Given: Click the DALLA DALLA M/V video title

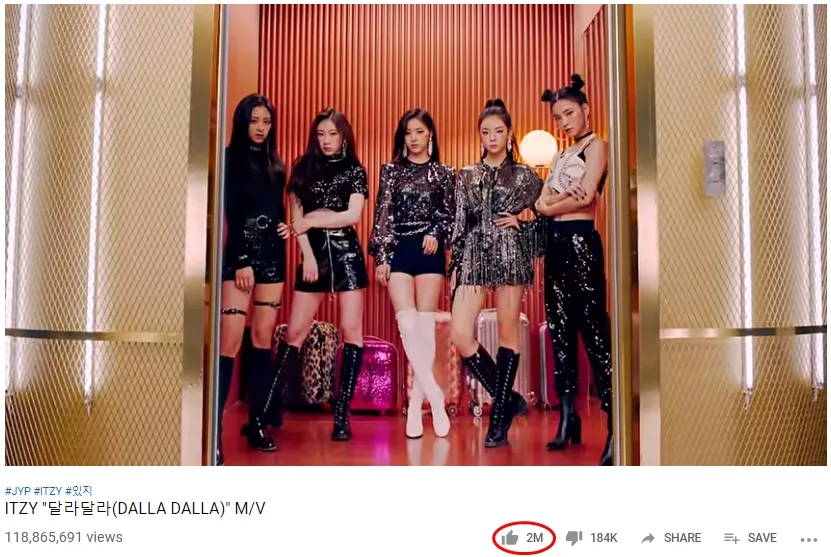Looking at the screenshot, I should pos(135,508).
